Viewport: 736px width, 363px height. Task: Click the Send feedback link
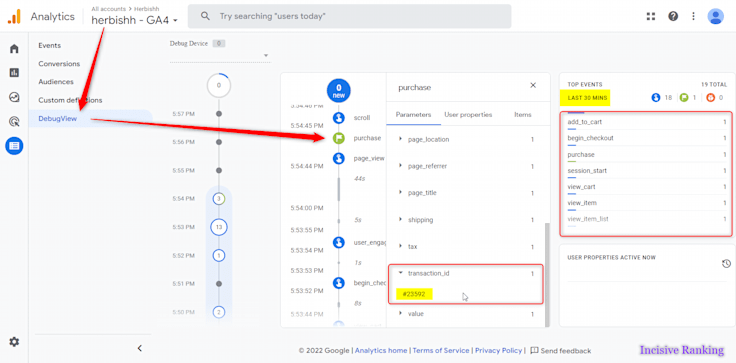click(566, 350)
